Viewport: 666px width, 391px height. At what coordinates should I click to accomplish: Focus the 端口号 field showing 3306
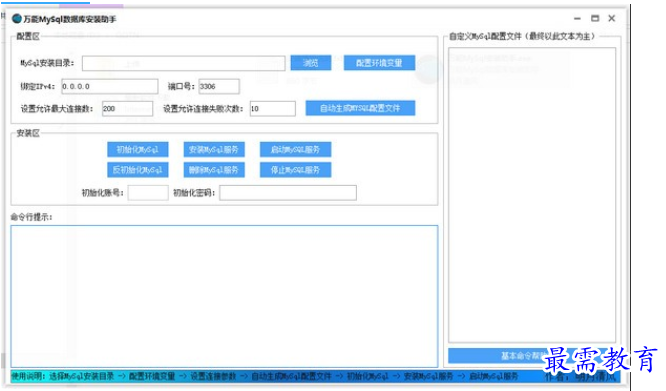[x=219, y=86]
